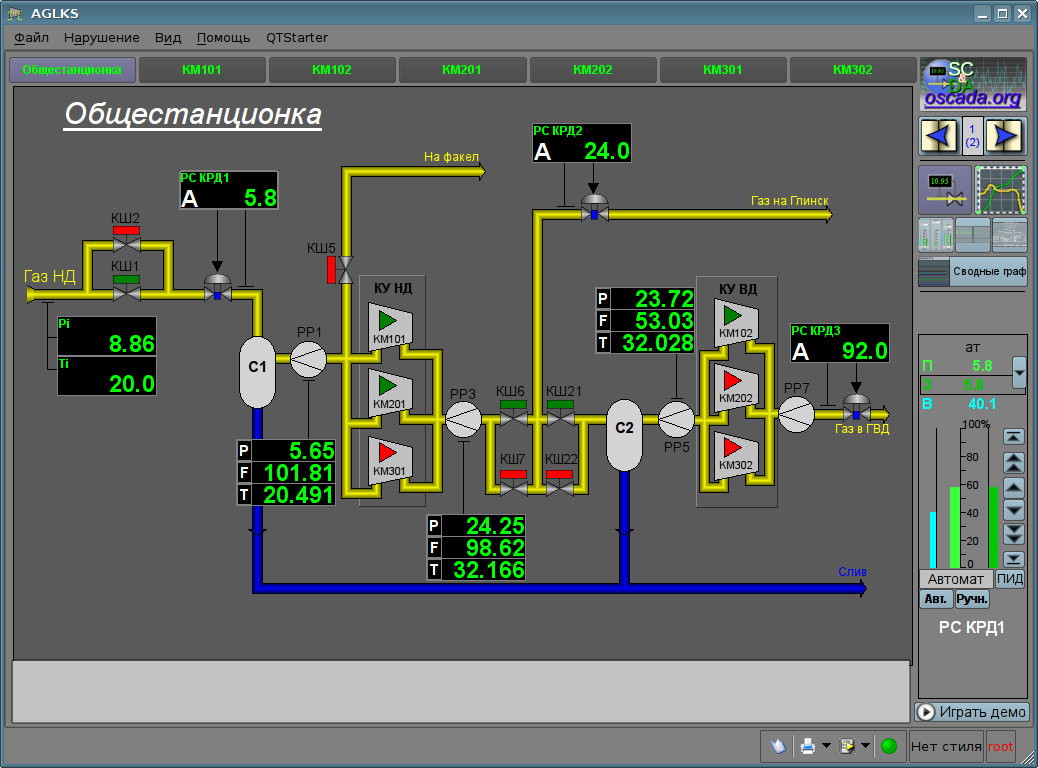Open the Нарушение menu
This screenshot has width=1038, height=768.
point(102,38)
